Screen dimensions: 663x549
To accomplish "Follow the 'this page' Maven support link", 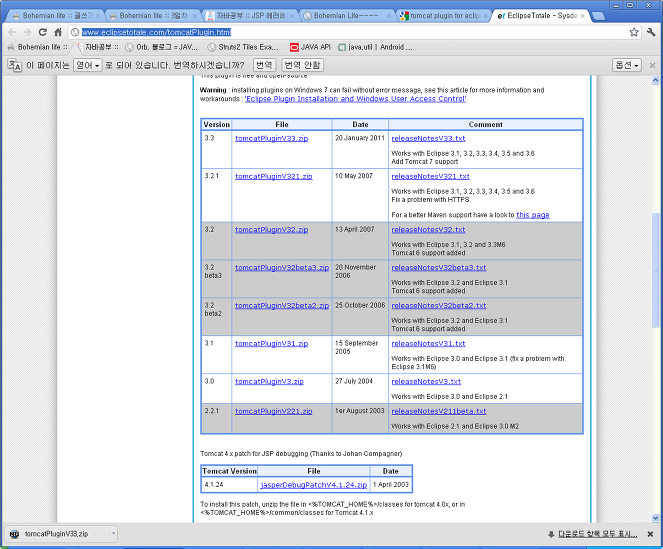I will click(533, 215).
